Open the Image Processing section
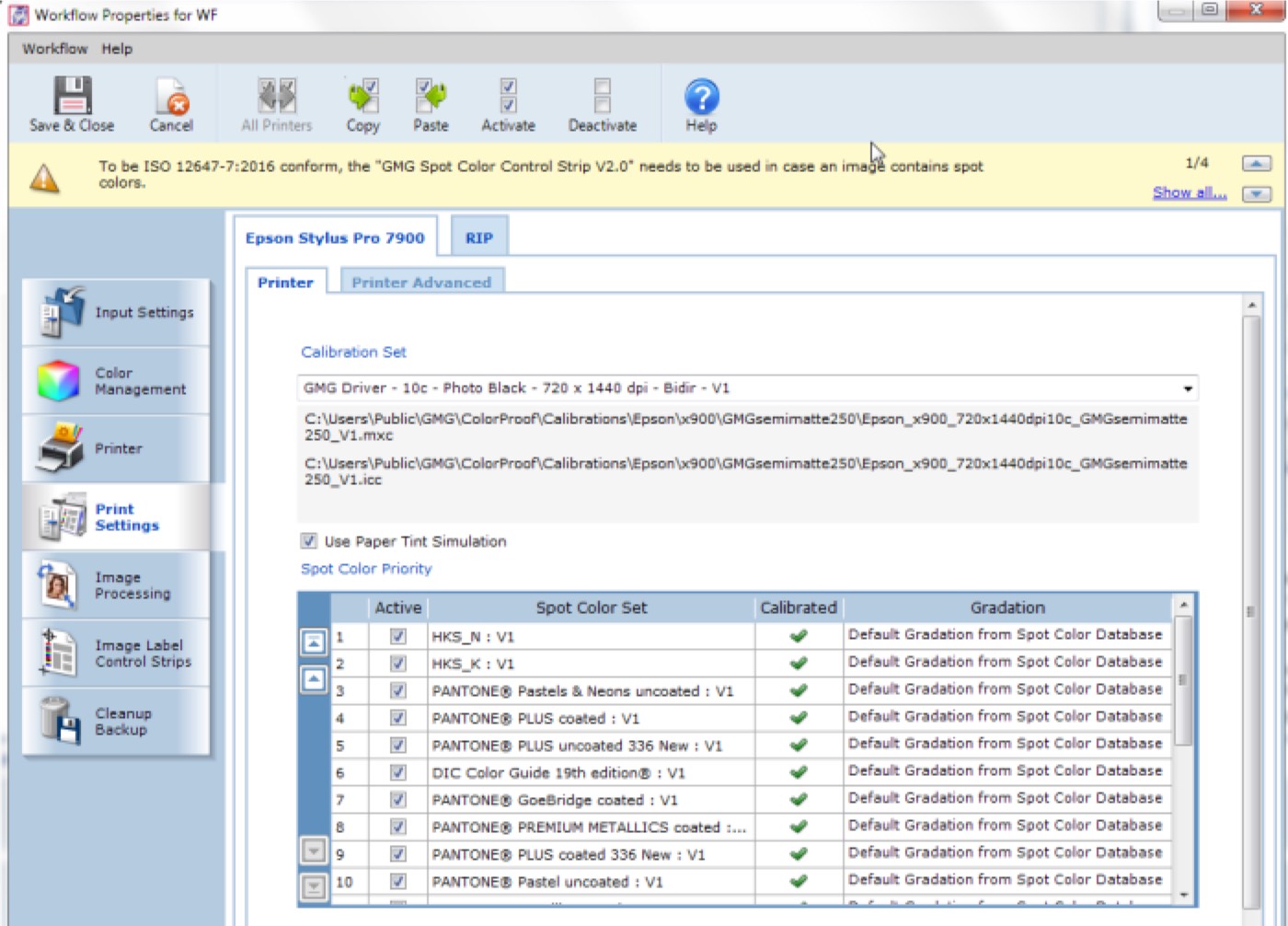1288x926 pixels. tap(116, 585)
